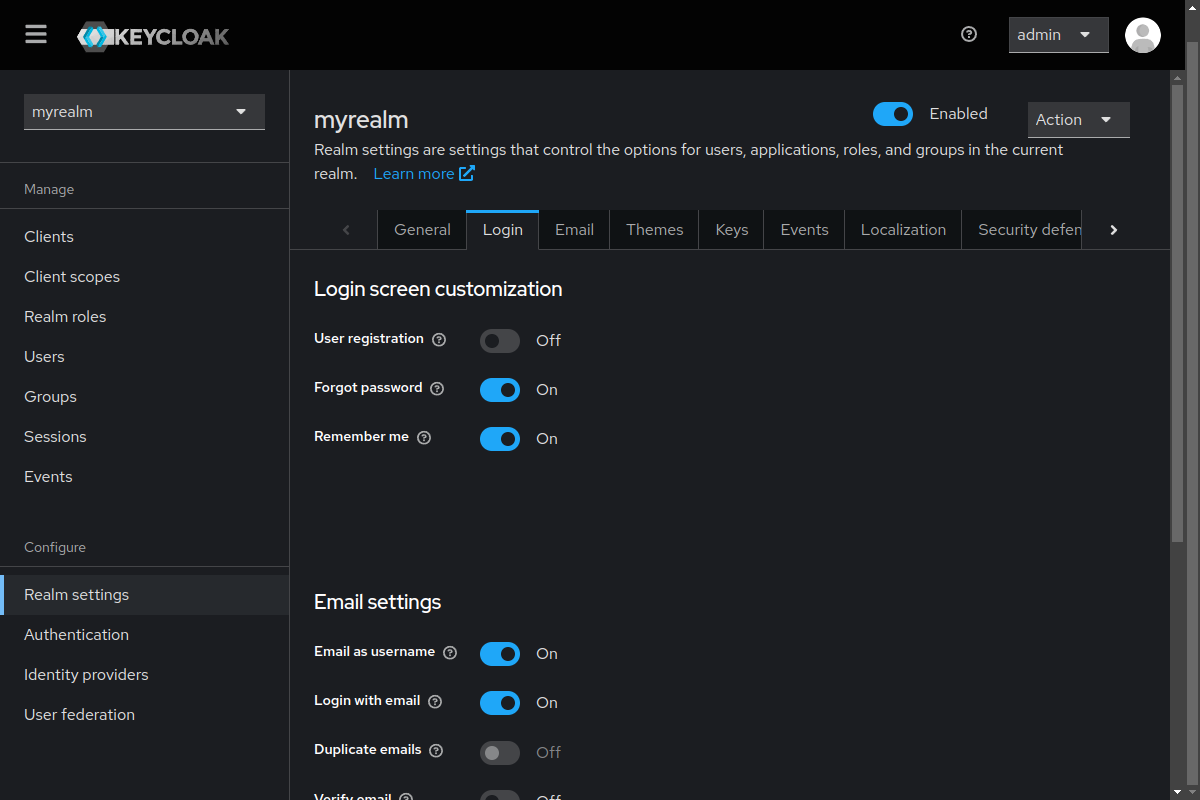The height and width of the screenshot is (800, 1200).
Task: Disable the Login with email switch
Action: pyautogui.click(x=500, y=703)
